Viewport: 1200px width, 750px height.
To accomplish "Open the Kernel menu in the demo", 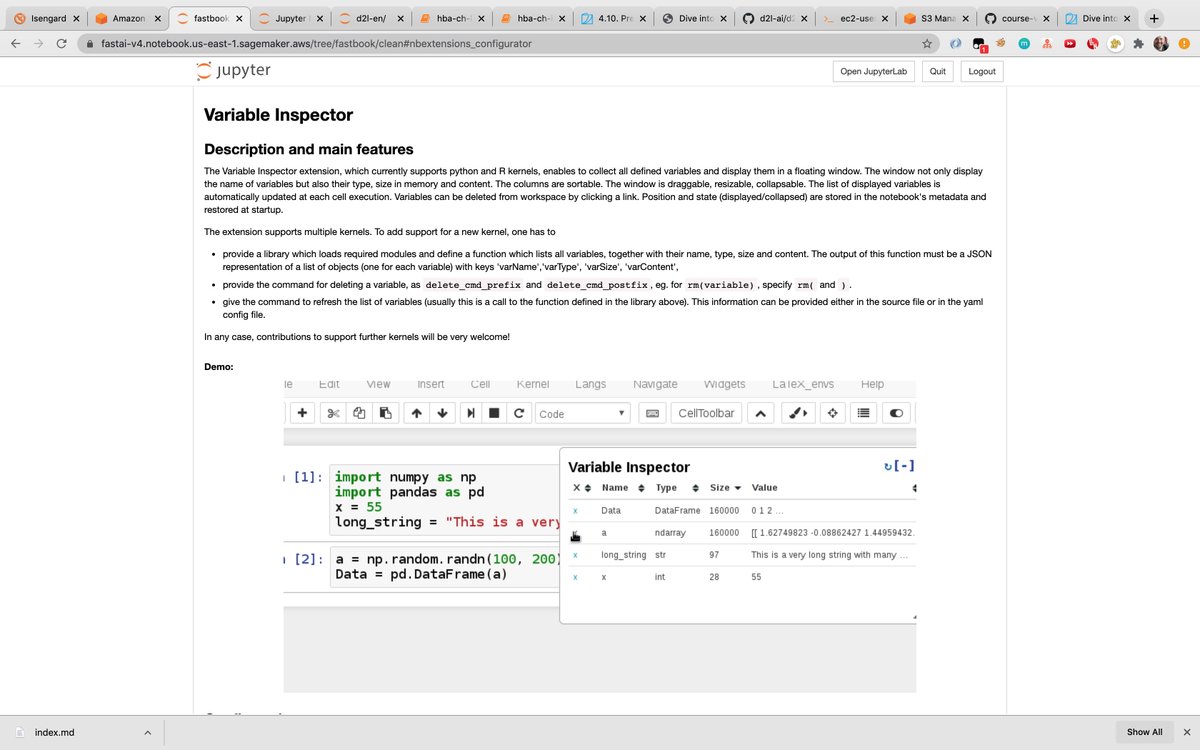I will [x=533, y=384].
